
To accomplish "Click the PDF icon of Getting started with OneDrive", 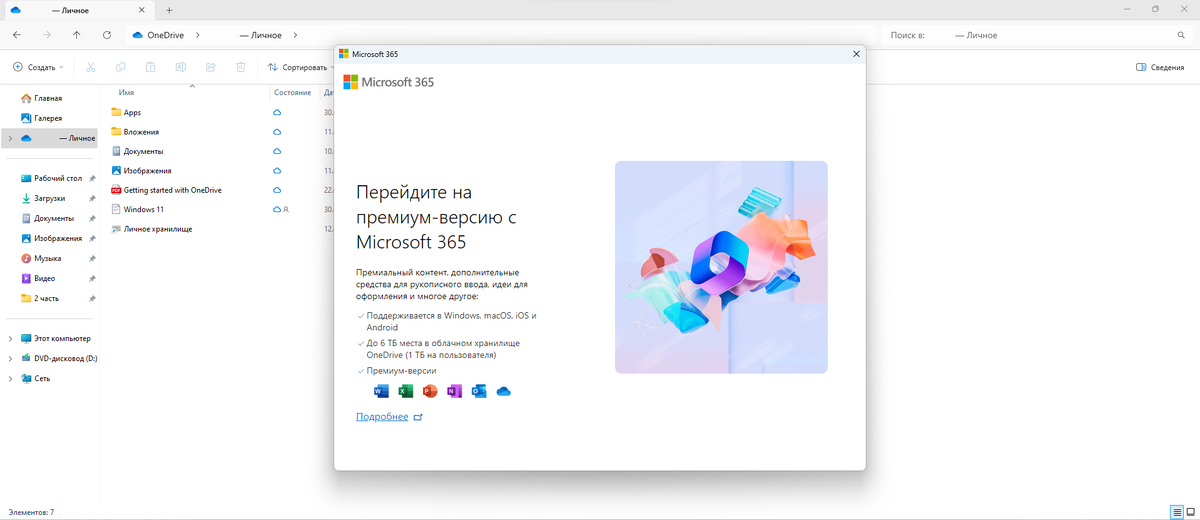I will pyautogui.click(x=116, y=190).
